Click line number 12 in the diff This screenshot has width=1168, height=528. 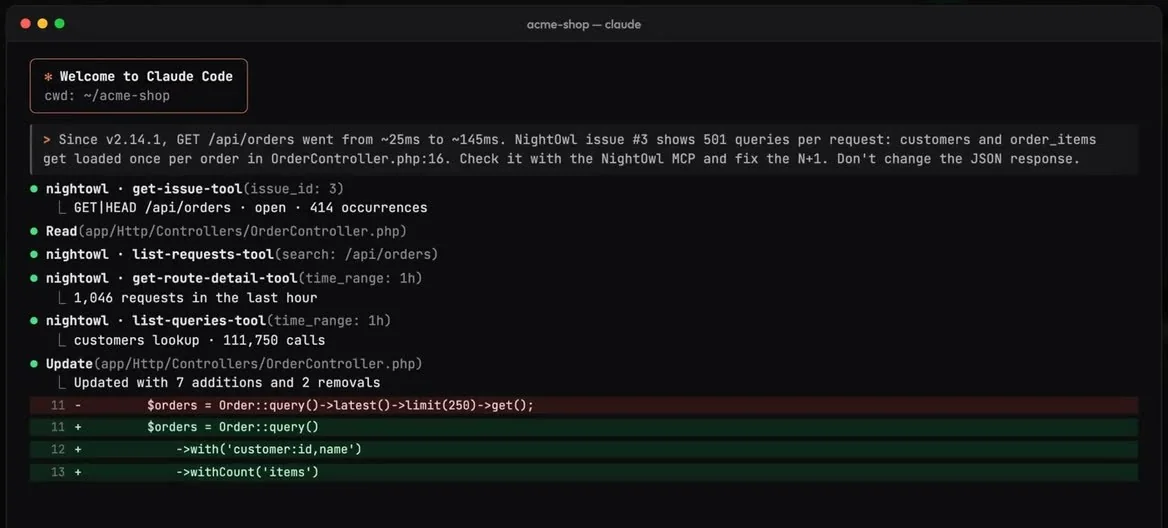click(58, 450)
